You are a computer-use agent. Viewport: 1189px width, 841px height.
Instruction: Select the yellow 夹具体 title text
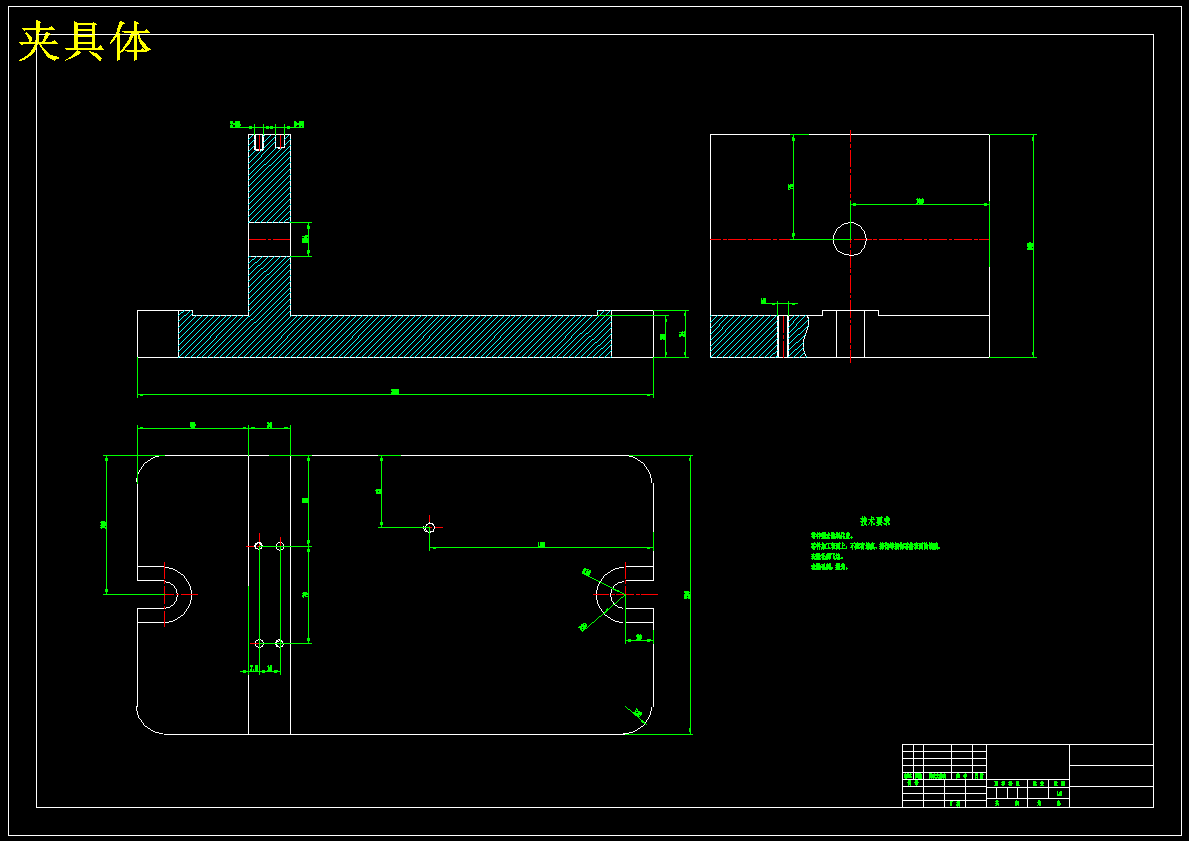click(85, 41)
